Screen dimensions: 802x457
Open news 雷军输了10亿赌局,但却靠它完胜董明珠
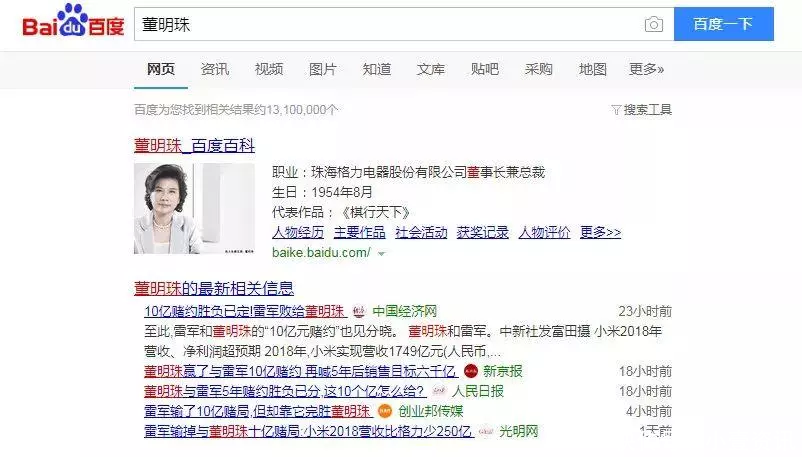point(257,411)
